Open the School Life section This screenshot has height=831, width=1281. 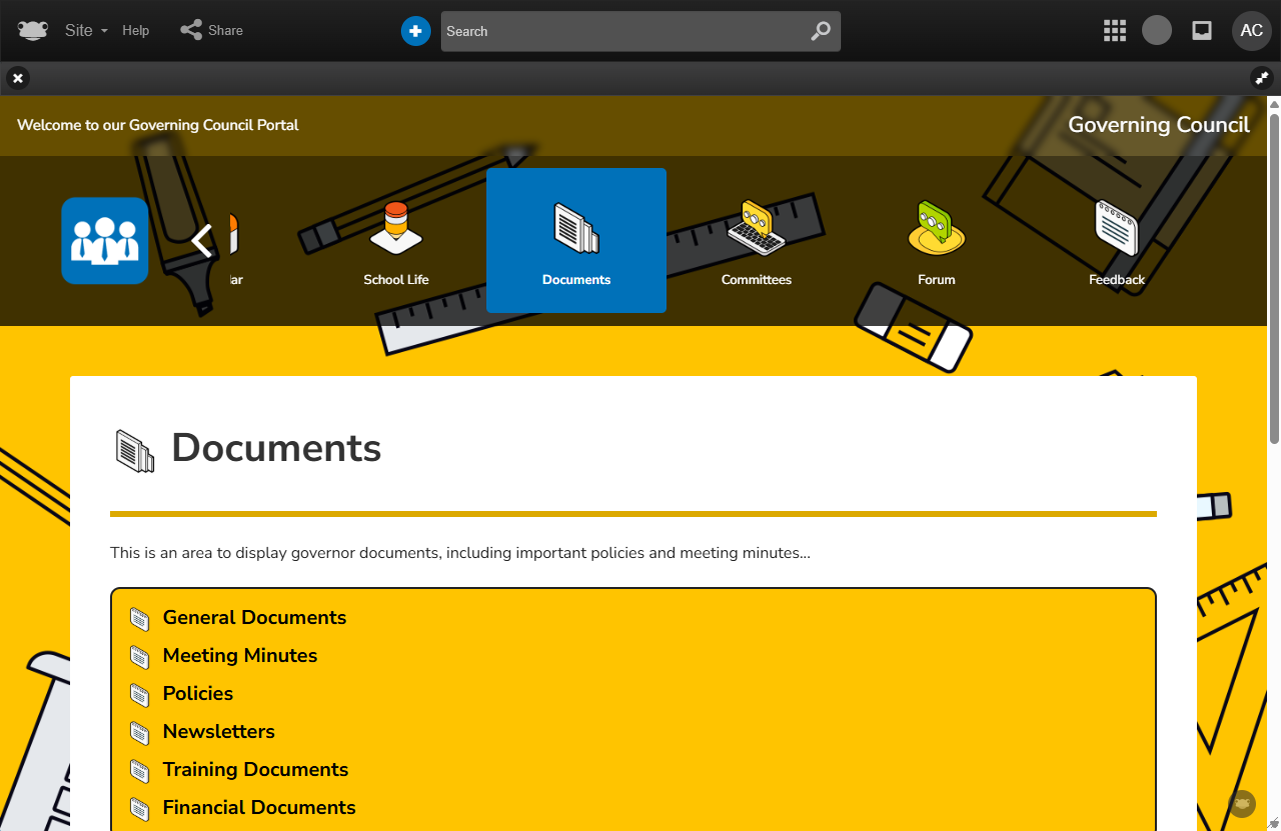[x=396, y=242]
